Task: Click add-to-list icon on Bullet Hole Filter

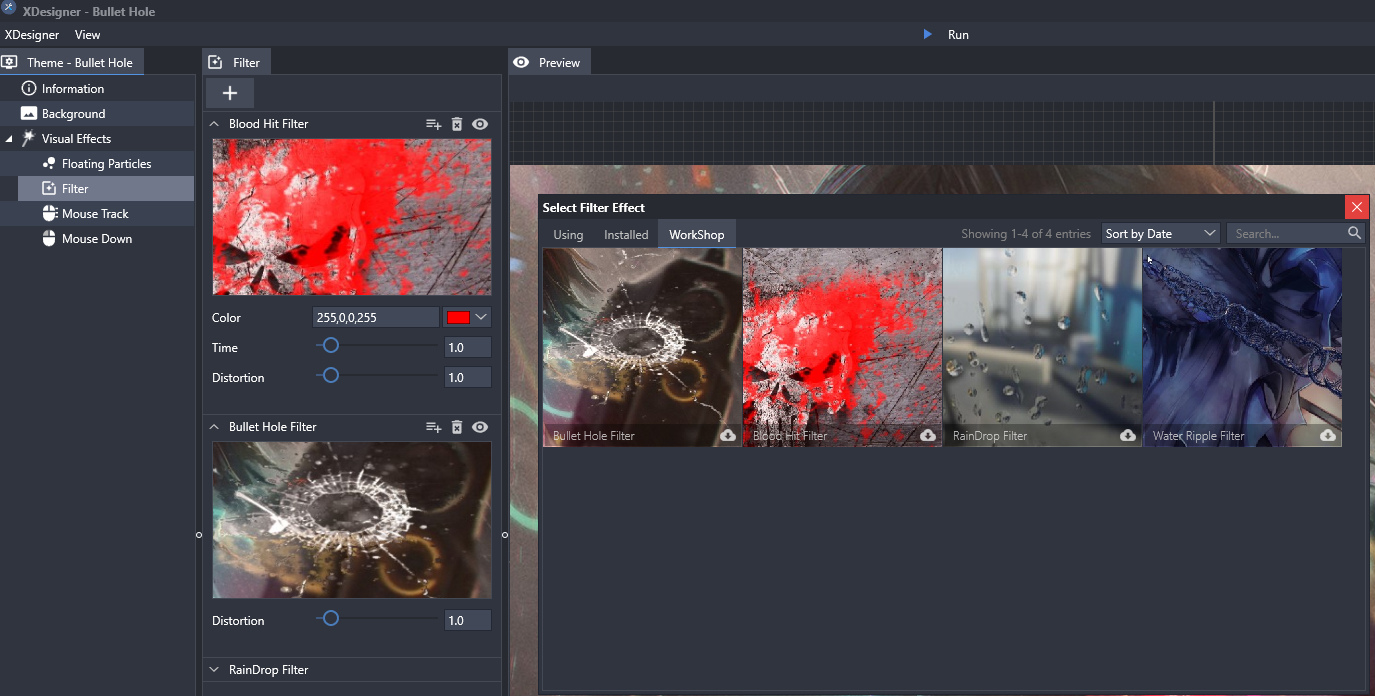Action: [x=433, y=427]
